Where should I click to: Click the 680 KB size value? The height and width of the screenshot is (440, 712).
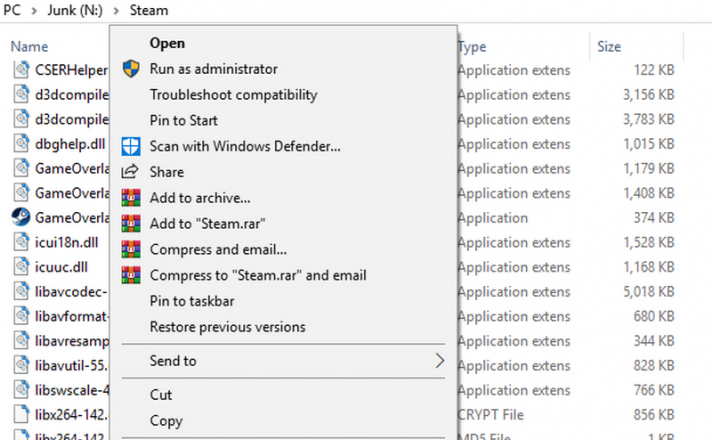654,316
